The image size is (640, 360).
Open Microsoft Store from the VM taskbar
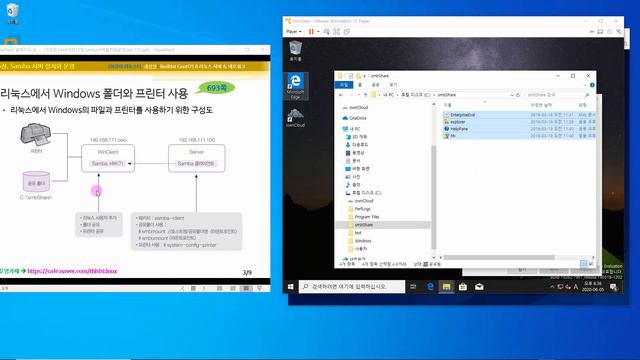(463, 287)
